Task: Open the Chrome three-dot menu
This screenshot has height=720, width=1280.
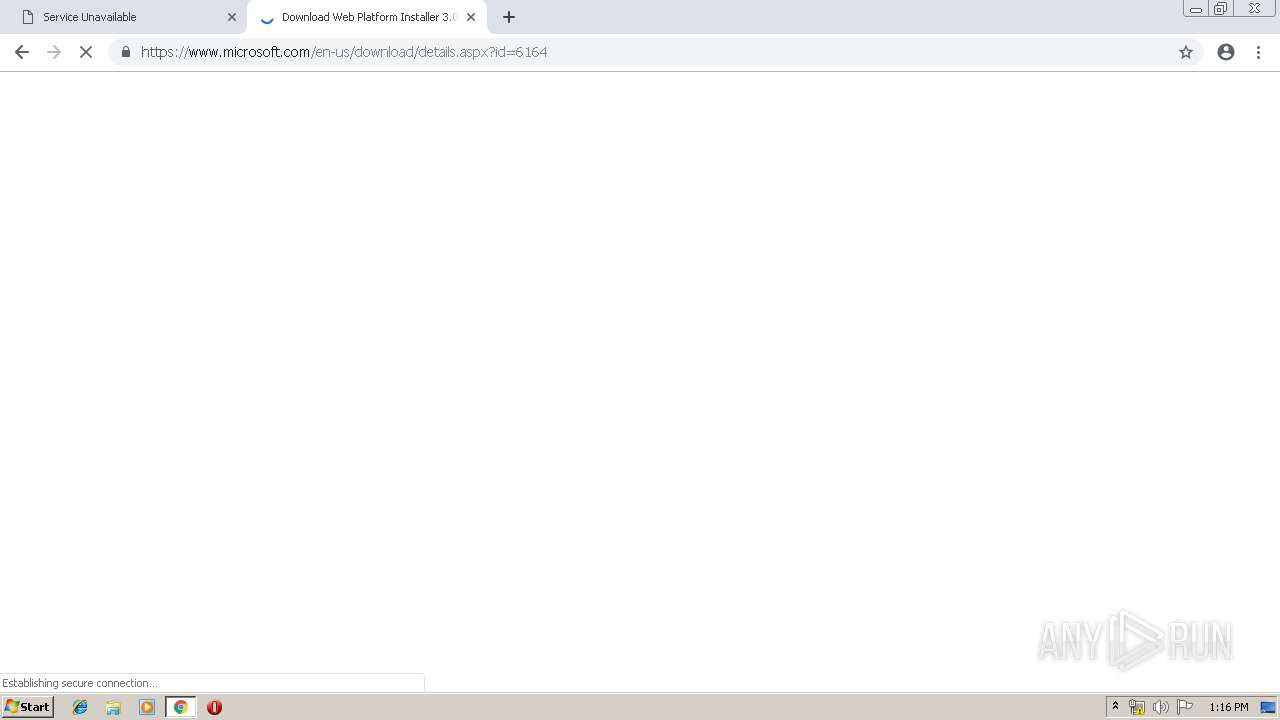Action: click(x=1259, y=52)
